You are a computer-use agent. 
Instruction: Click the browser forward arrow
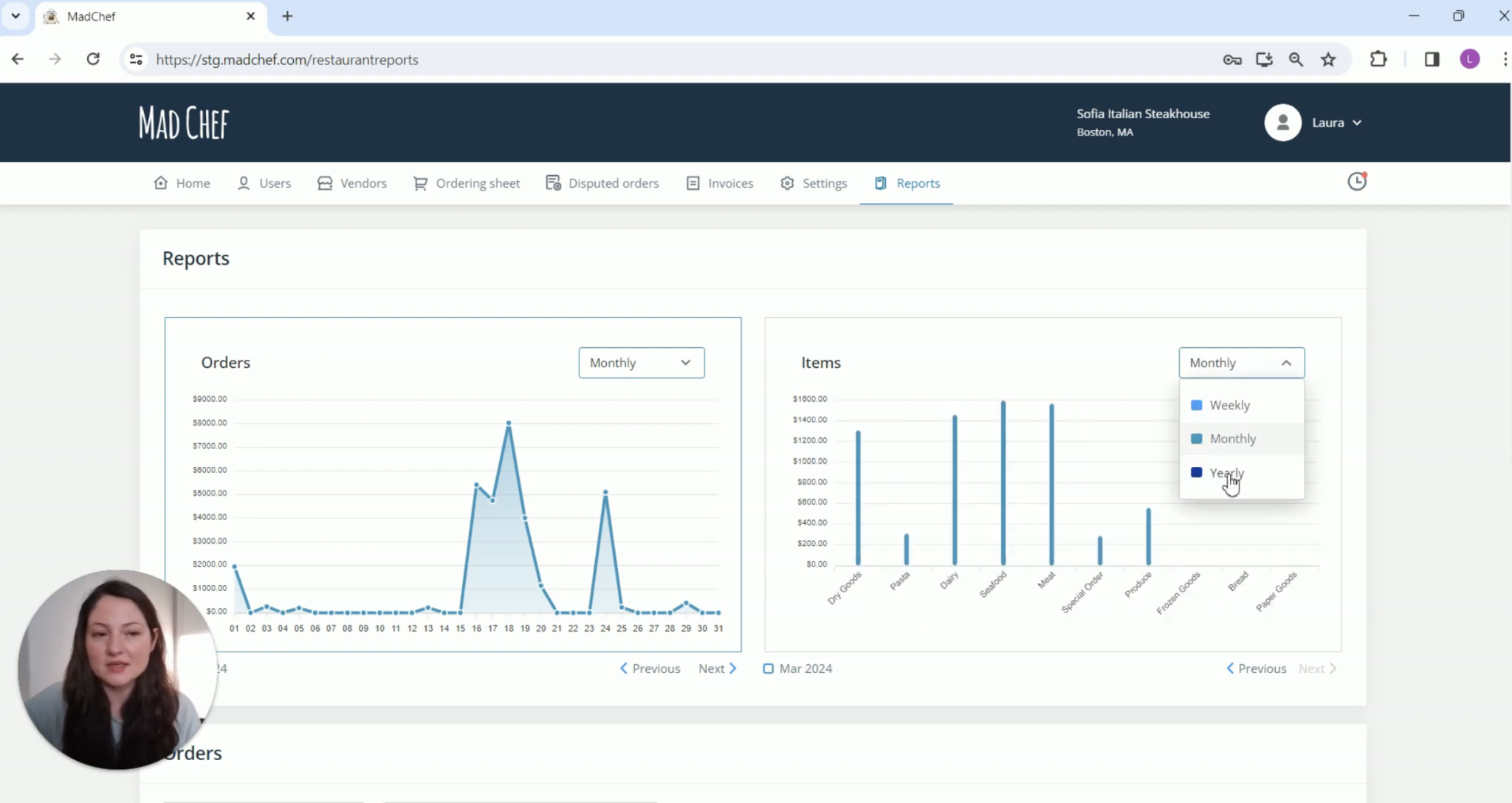pos(55,59)
